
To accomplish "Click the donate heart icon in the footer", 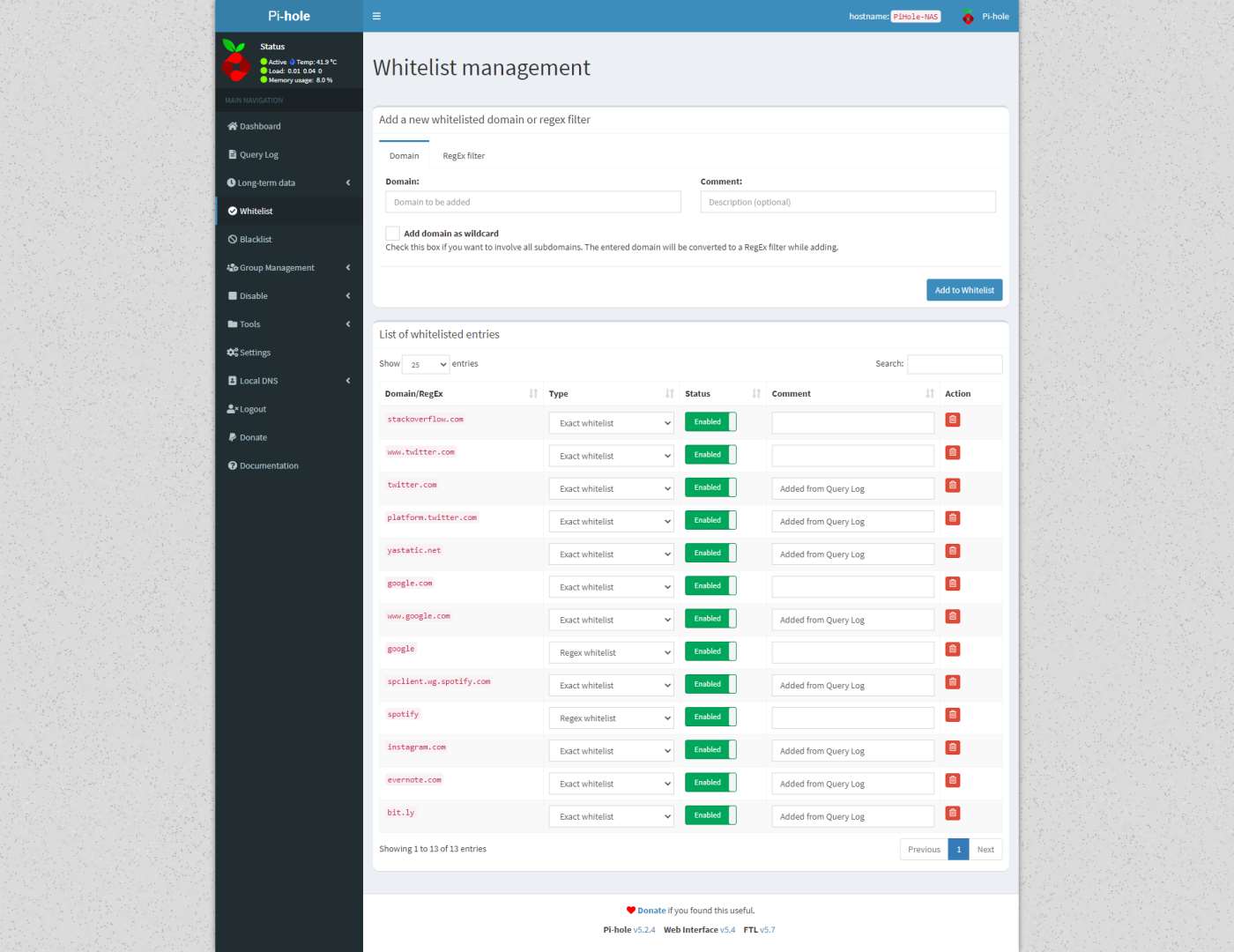I will point(631,911).
